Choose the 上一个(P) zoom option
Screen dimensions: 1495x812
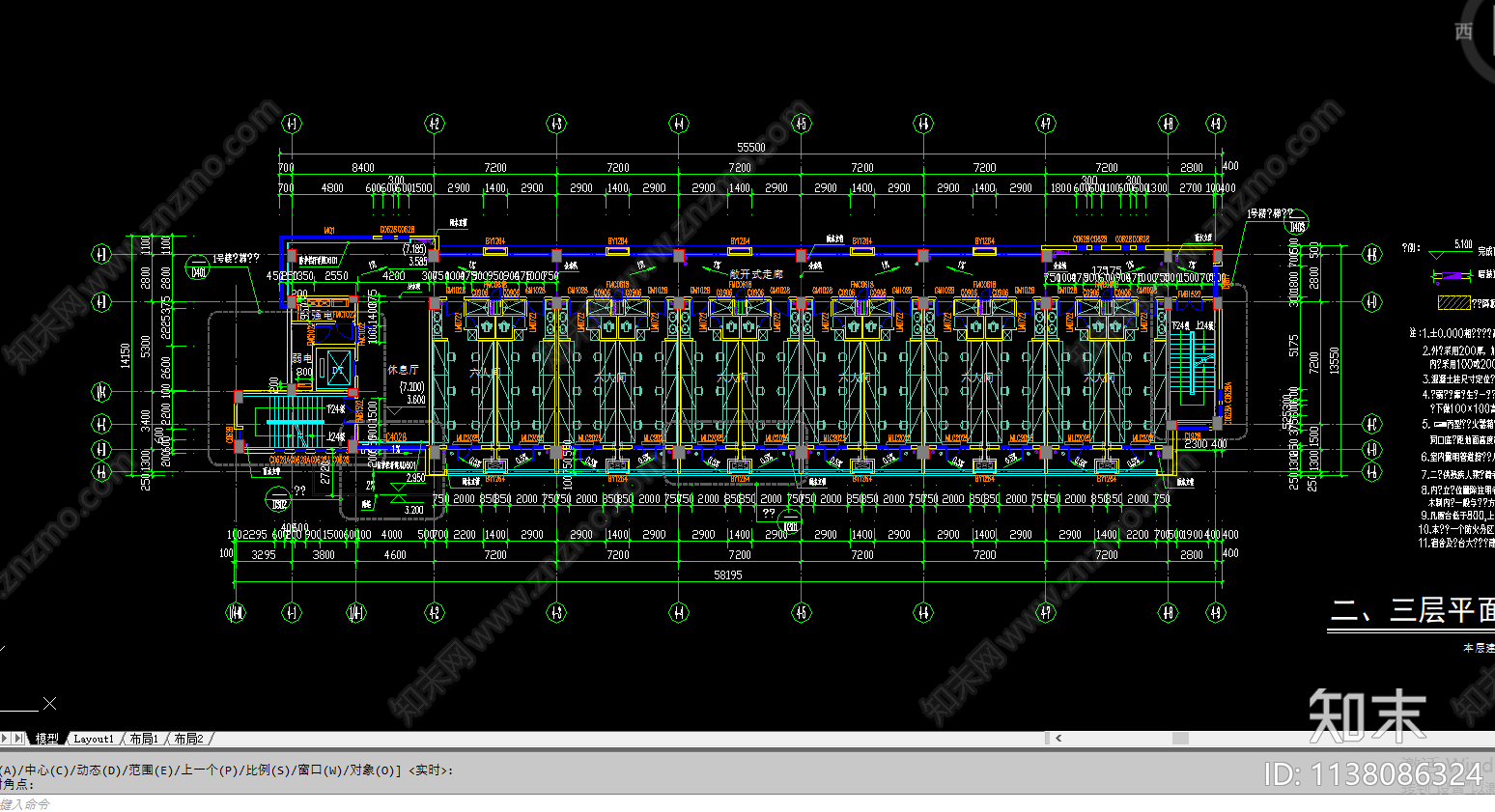tap(210, 770)
